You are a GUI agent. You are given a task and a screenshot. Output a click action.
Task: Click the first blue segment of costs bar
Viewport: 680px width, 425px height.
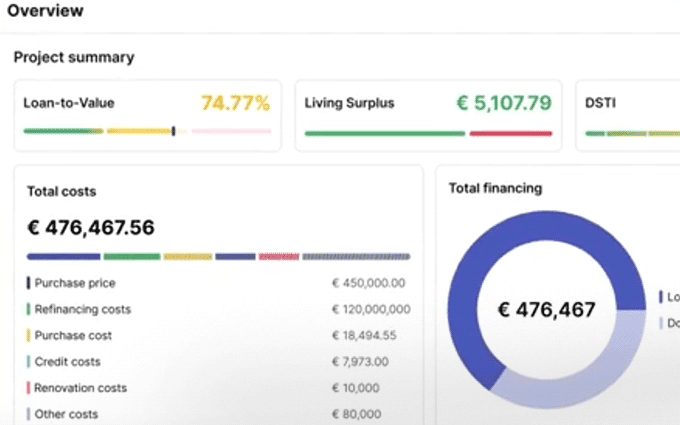point(63,257)
